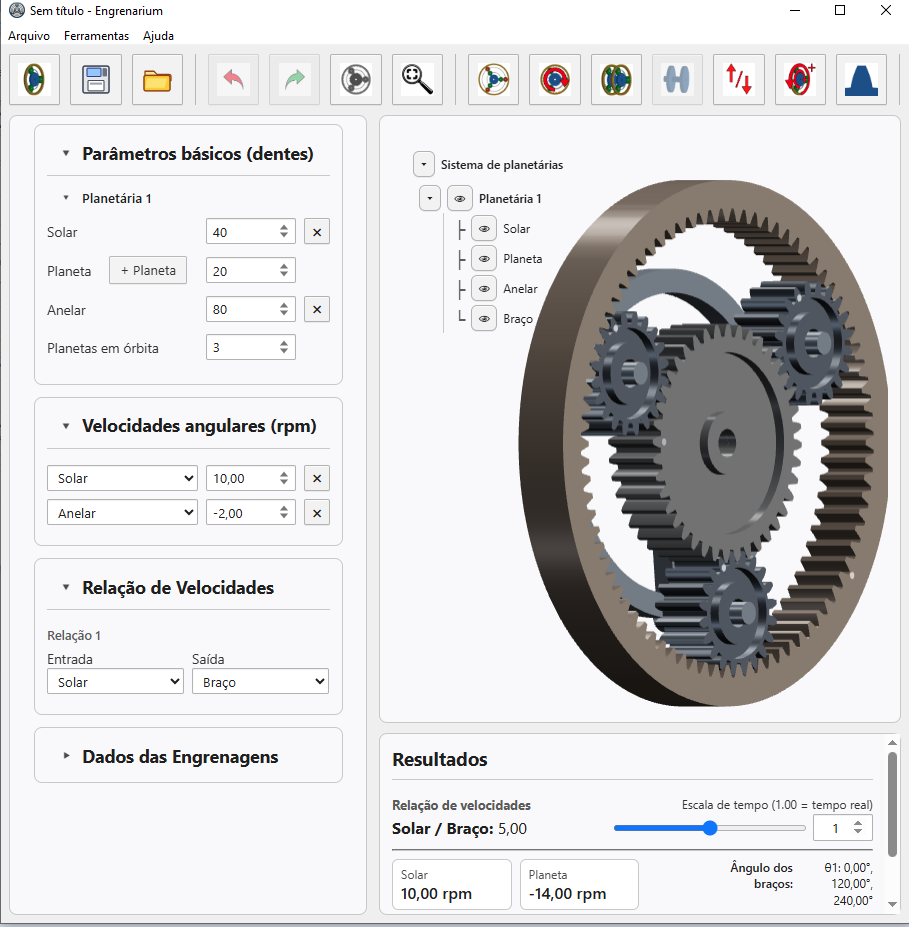Viewport: 909px width, 927px height.
Task: Click the double planetary gear set icon
Action: coord(616,79)
